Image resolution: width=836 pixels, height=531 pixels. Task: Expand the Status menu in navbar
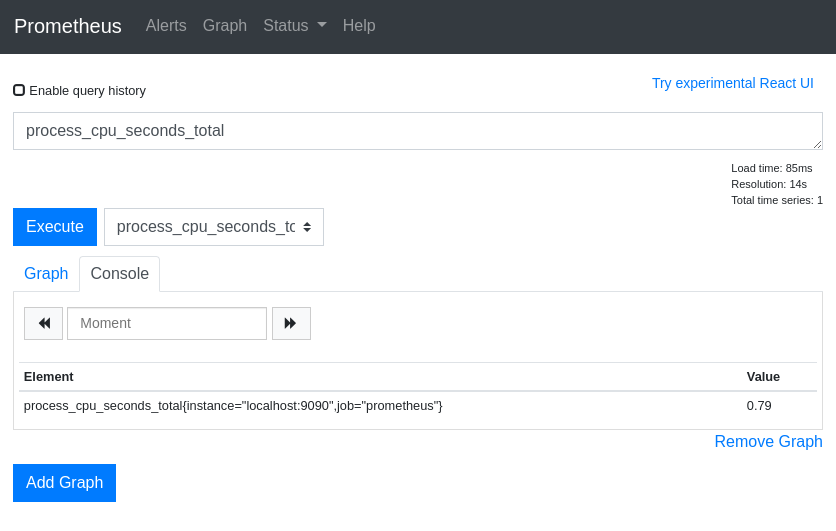295,26
